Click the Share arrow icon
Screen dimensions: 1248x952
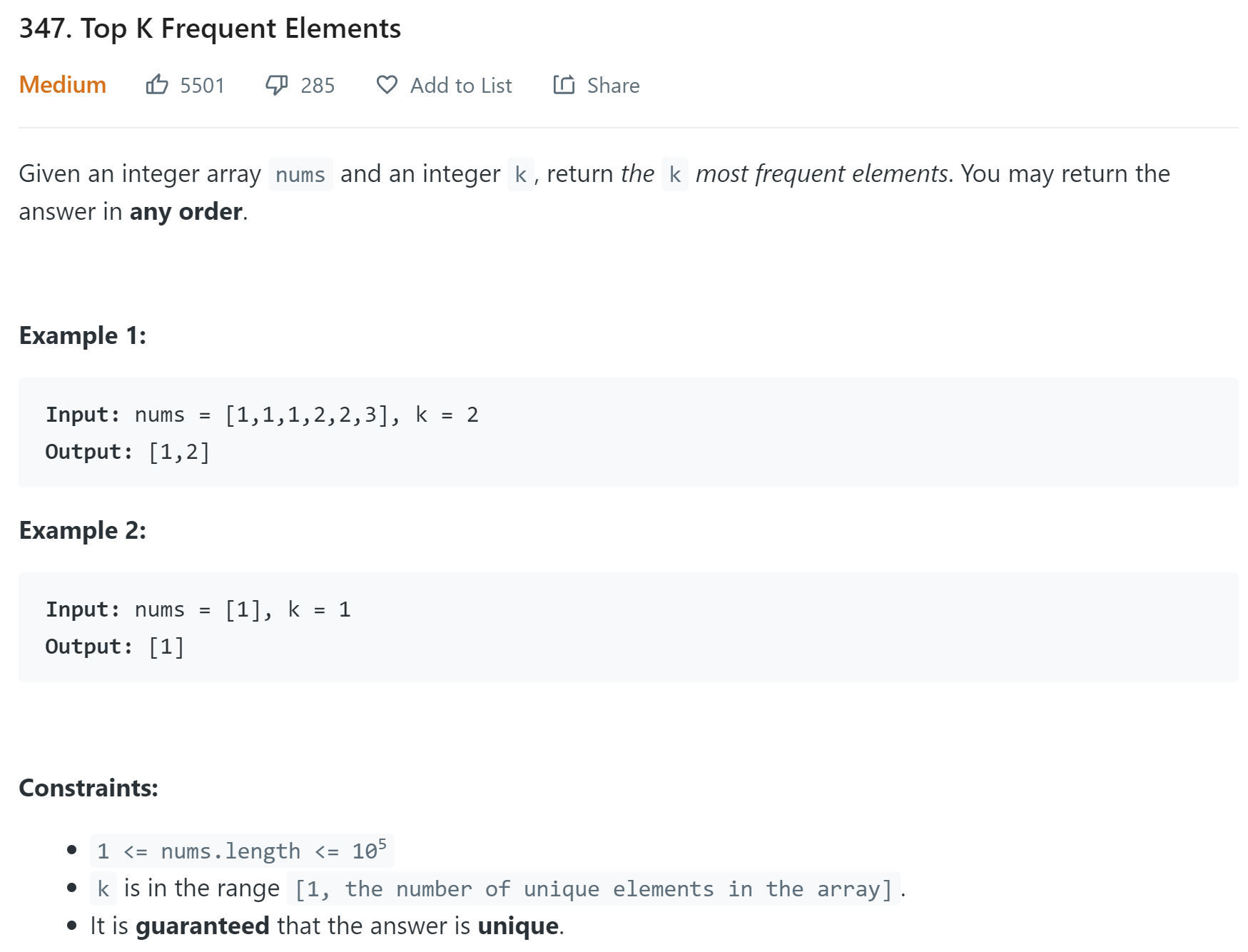coord(564,84)
